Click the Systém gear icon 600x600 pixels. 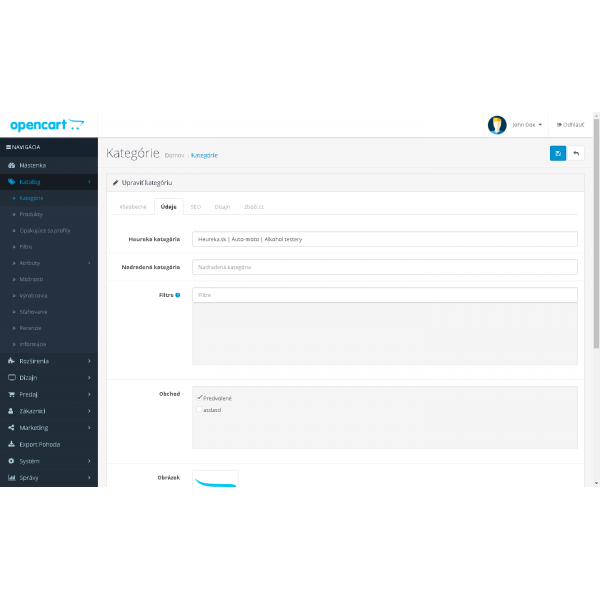pyautogui.click(x=11, y=461)
